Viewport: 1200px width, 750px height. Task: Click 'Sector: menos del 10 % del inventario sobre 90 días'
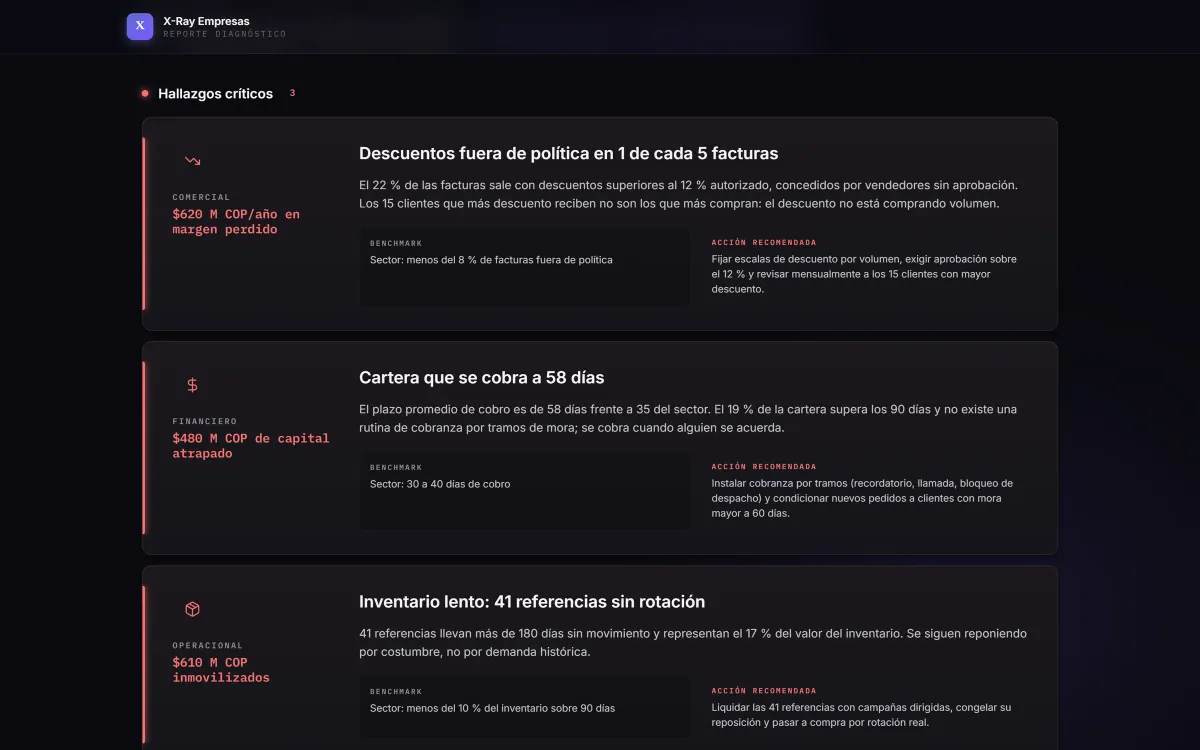click(492, 708)
